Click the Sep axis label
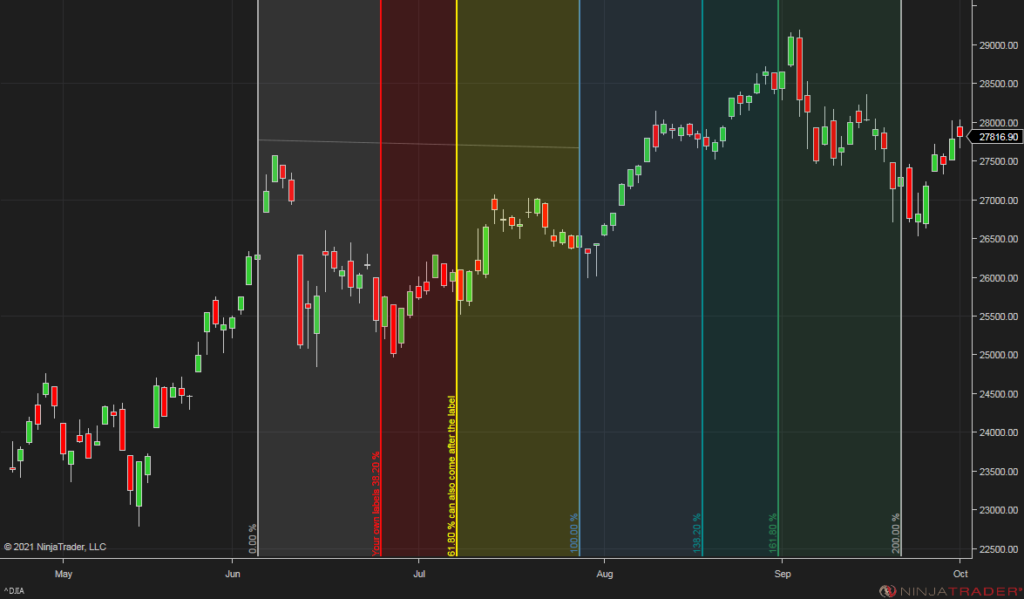The width and height of the screenshot is (1024, 599). click(782, 575)
